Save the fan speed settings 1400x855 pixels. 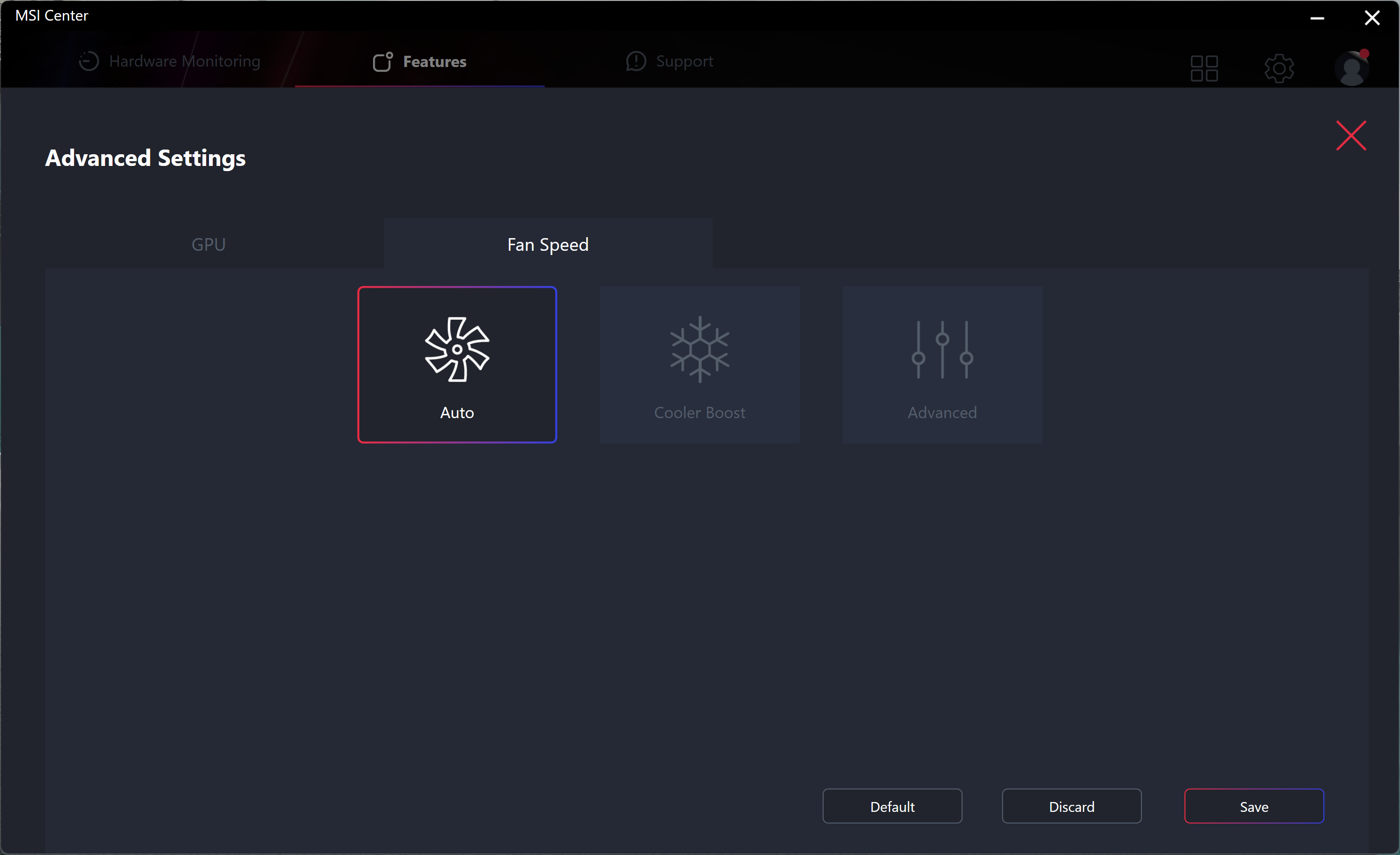[x=1254, y=806]
